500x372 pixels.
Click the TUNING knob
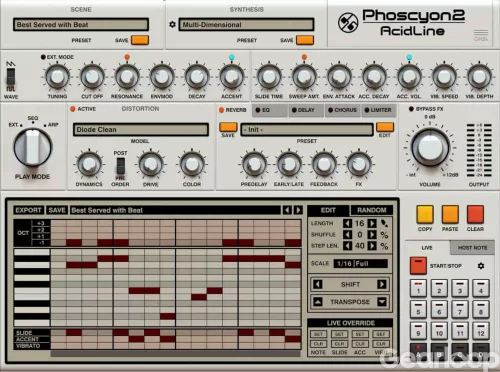(x=57, y=77)
